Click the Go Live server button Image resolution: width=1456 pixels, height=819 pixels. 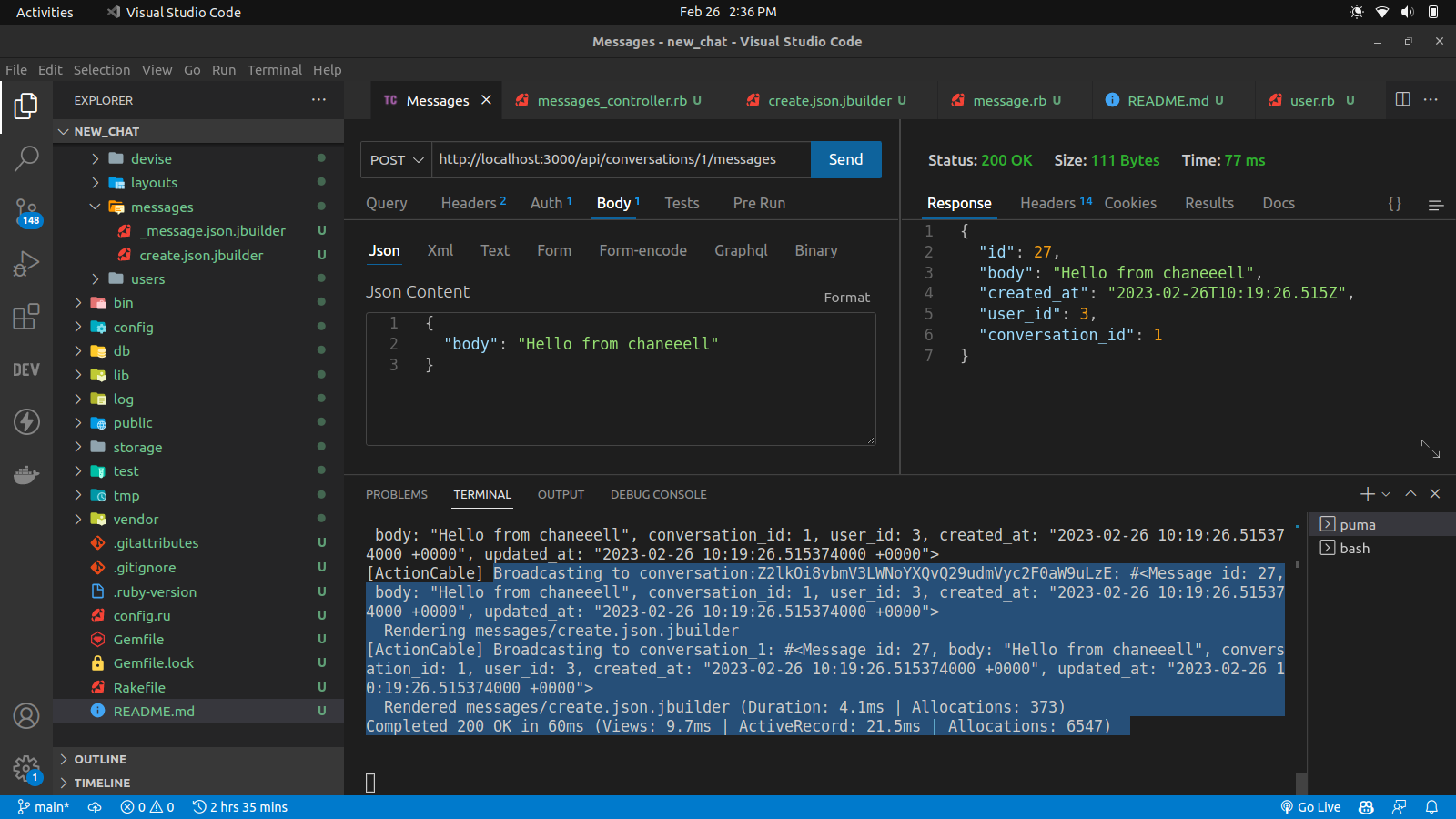point(1310,807)
